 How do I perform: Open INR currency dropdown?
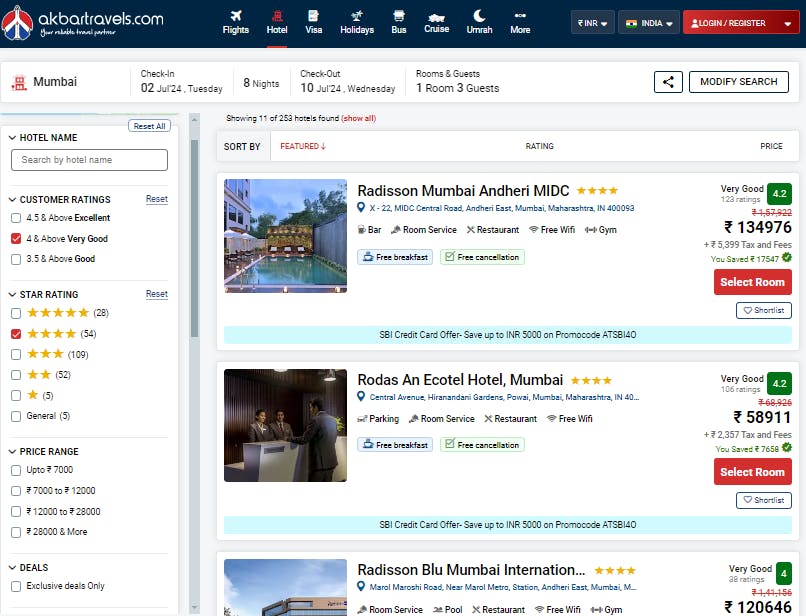[592, 23]
